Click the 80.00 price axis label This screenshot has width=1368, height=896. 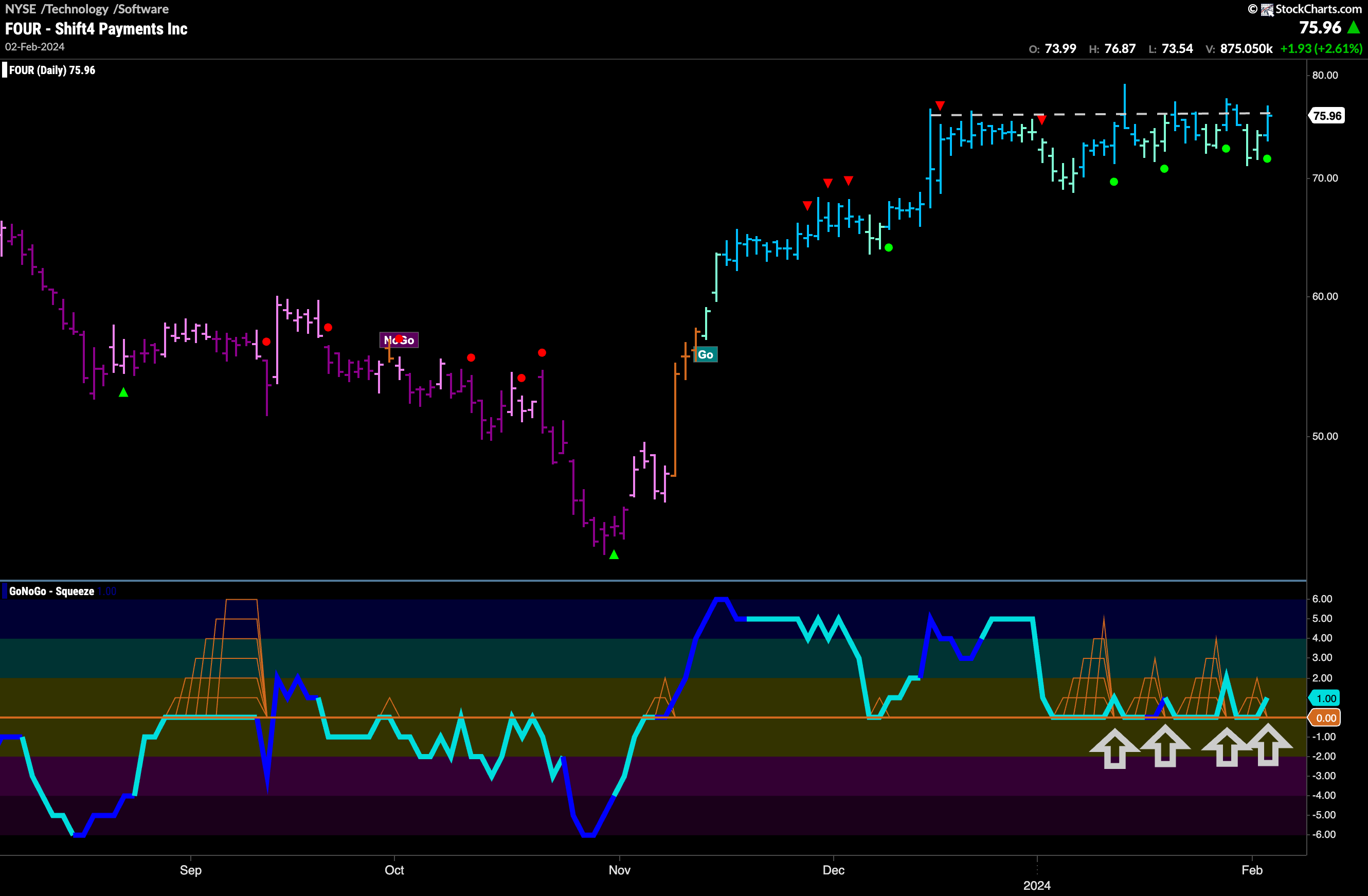[x=1325, y=75]
